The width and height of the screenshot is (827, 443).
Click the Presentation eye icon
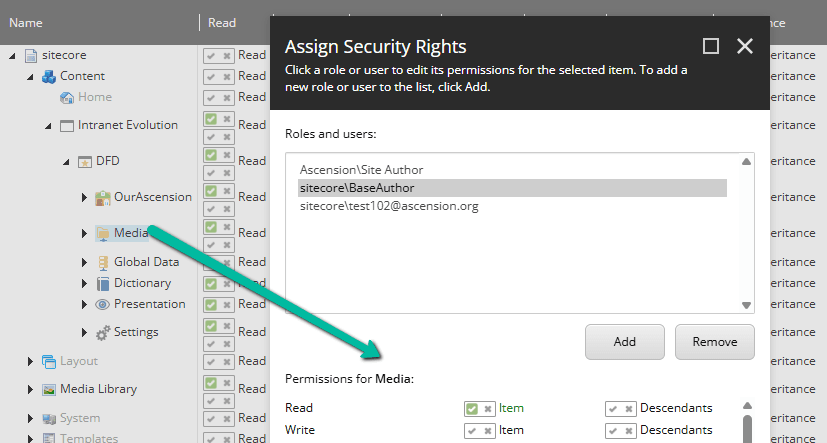click(102, 304)
